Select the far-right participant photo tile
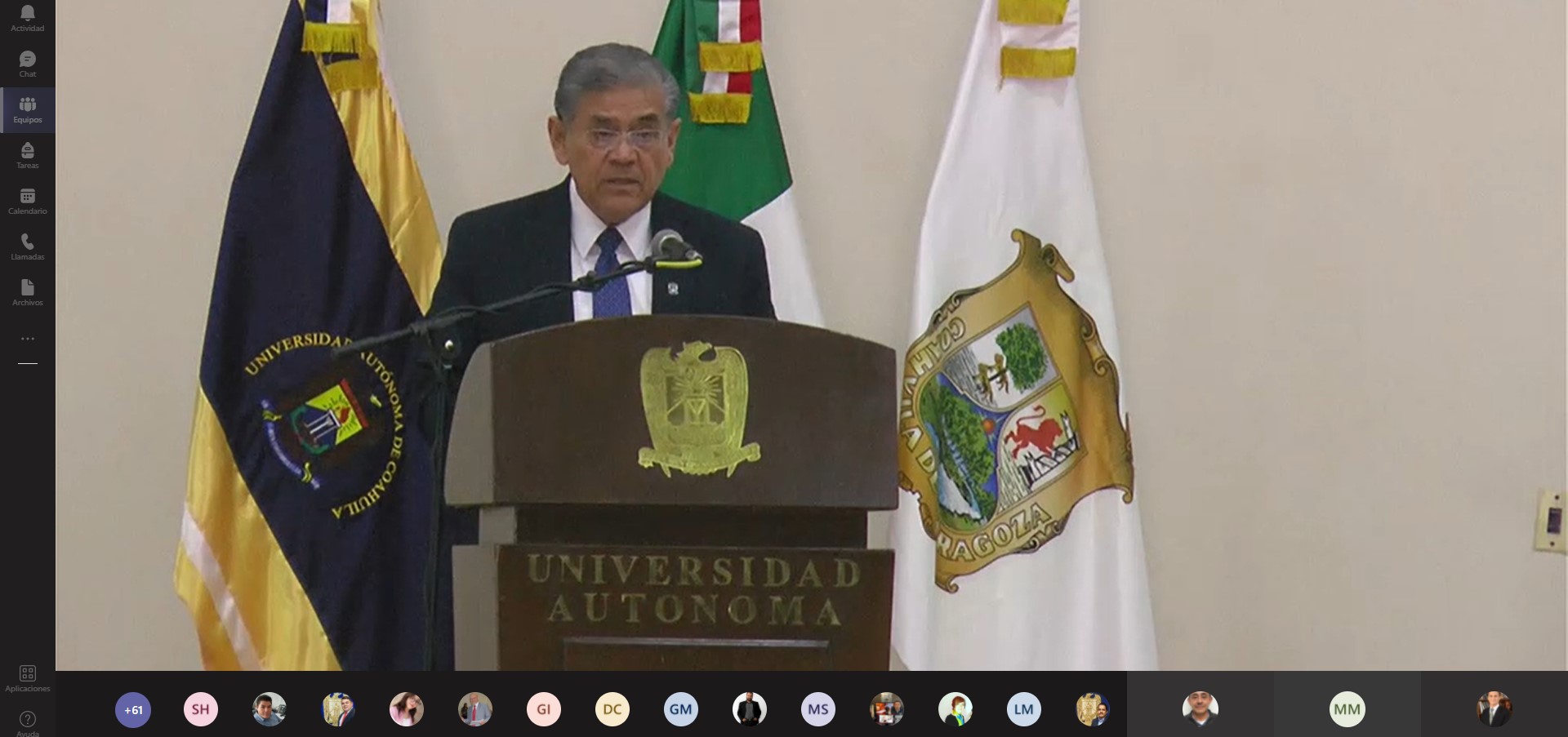Image resolution: width=1568 pixels, height=737 pixels. pyautogui.click(x=1494, y=709)
